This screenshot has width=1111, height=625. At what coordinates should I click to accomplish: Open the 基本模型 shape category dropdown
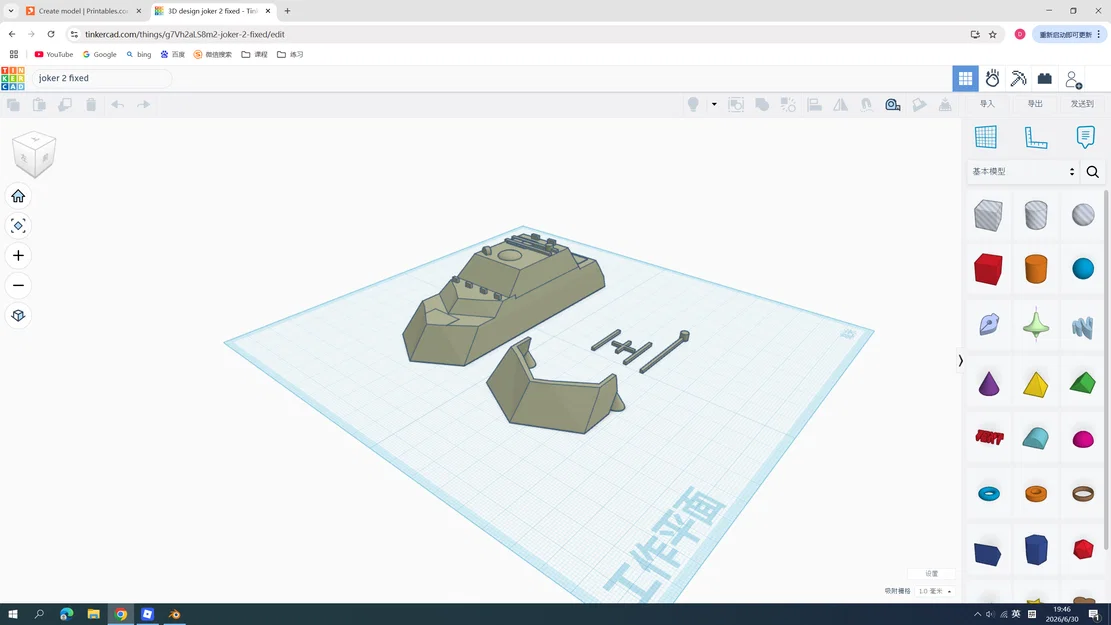tap(1023, 171)
